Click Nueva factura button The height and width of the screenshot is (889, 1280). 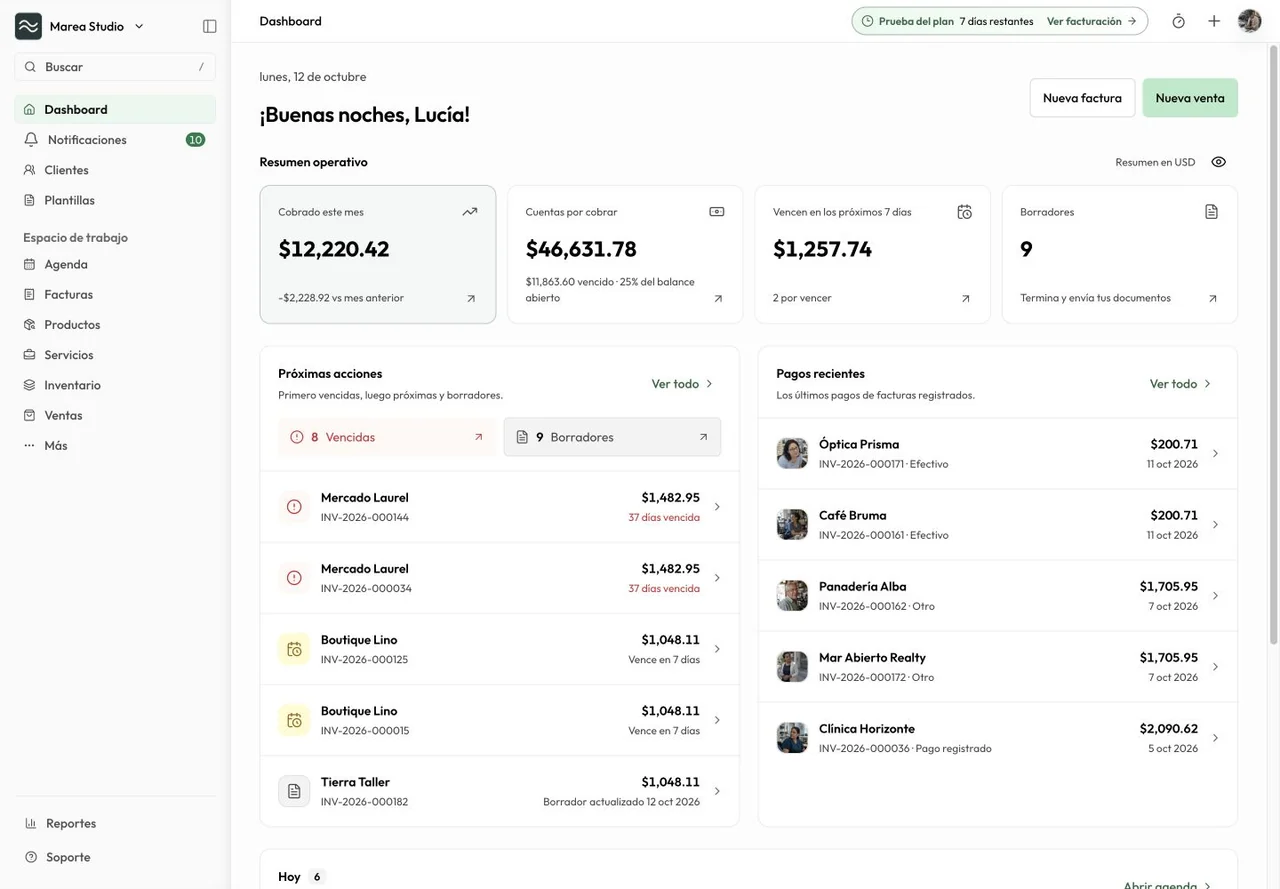coord(1082,98)
